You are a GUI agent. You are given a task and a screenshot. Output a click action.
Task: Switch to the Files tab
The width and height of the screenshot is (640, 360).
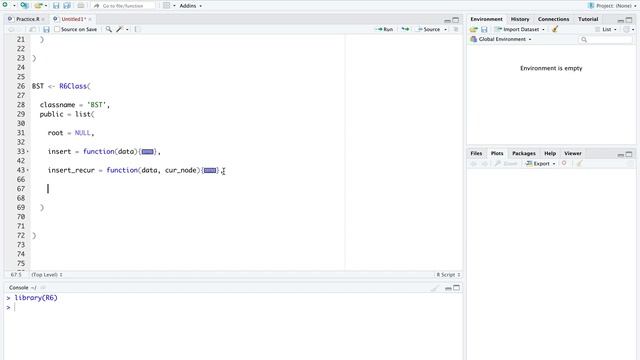click(x=476, y=153)
